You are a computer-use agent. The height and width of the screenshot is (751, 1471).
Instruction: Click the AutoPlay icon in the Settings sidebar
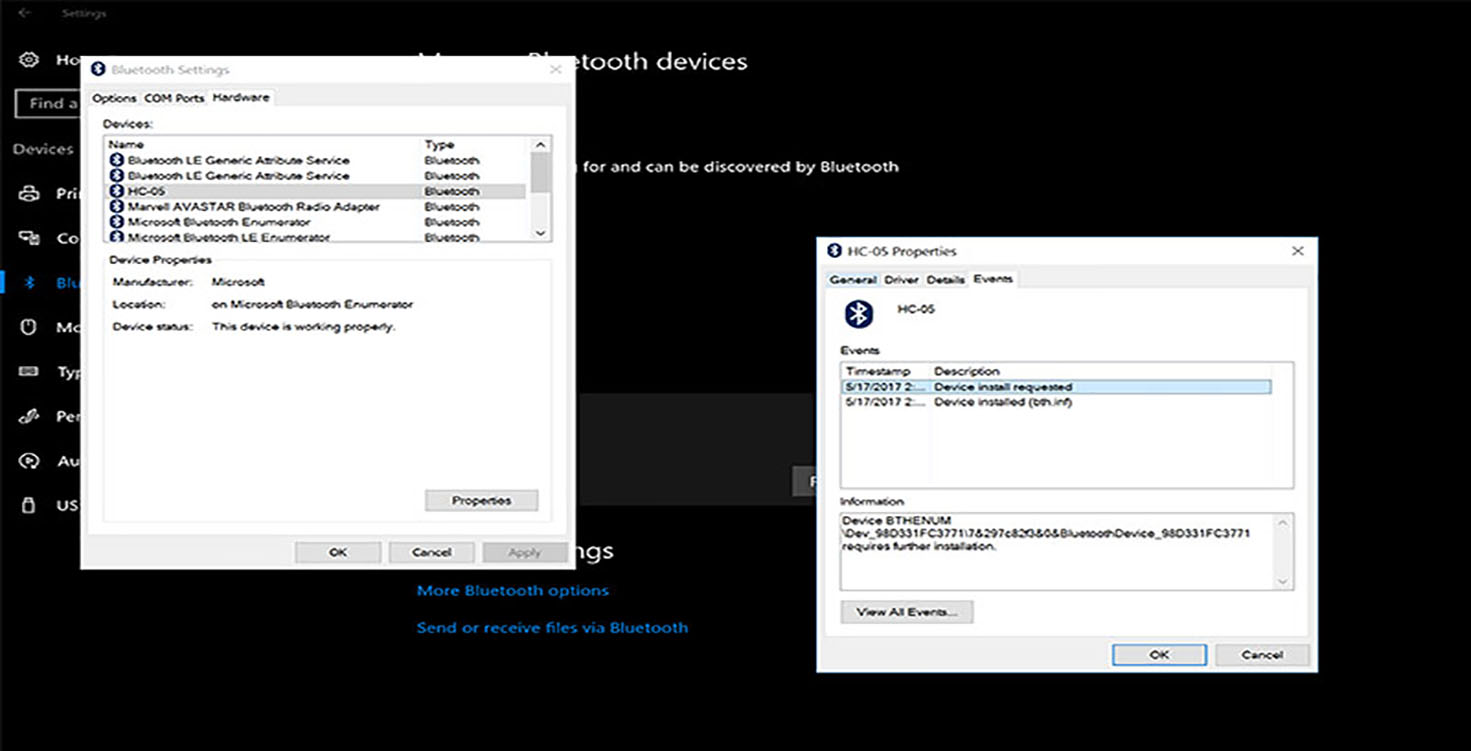click(29, 461)
